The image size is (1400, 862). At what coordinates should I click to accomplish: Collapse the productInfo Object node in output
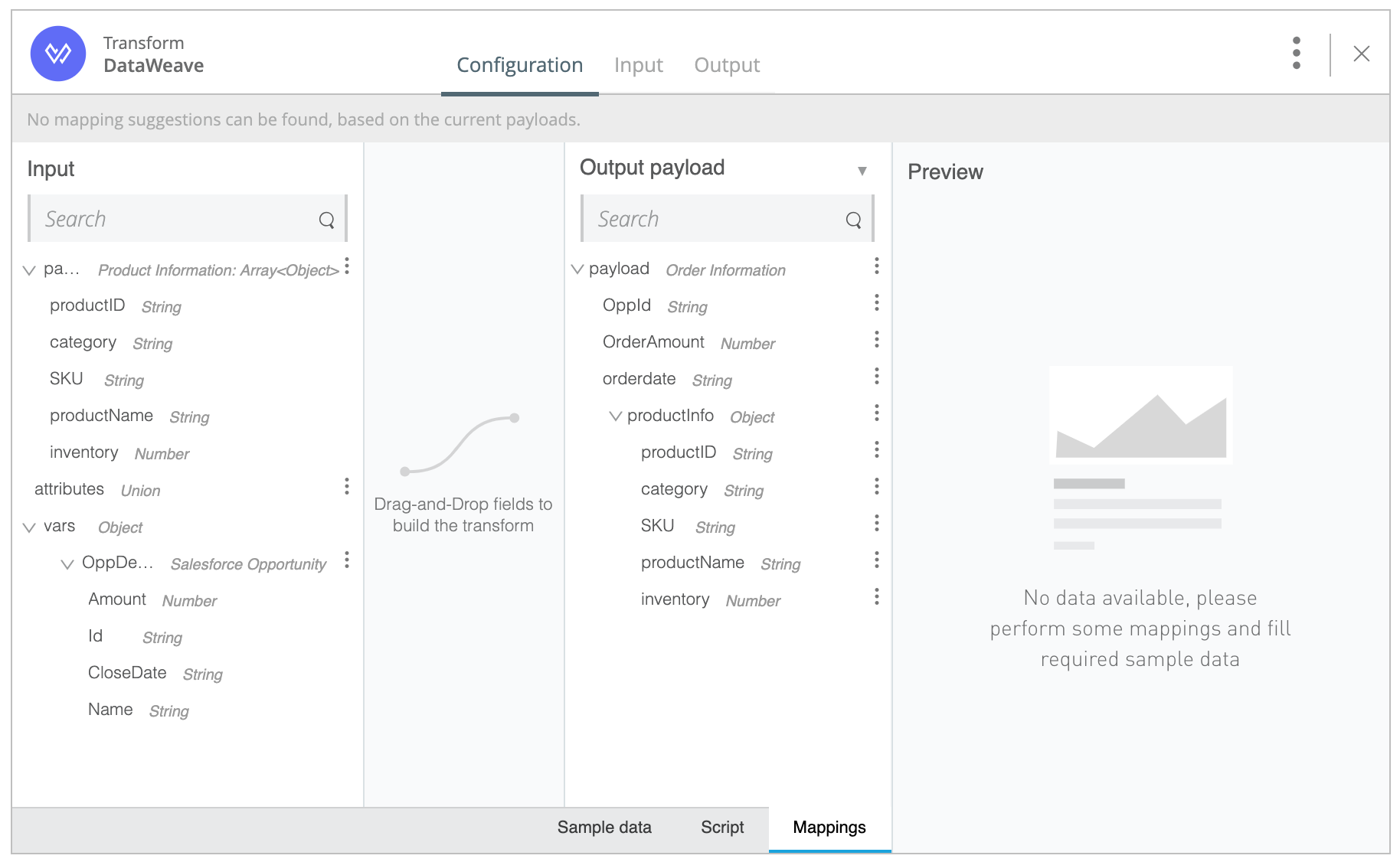coord(615,416)
